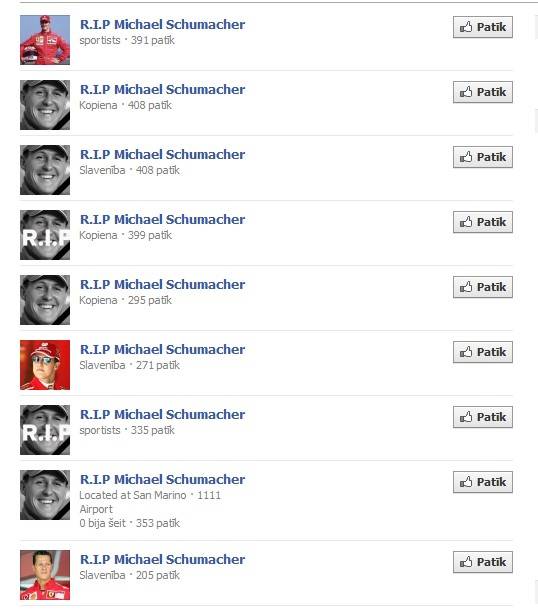Viewport: 538px width, 610px height.
Task: Like the sportists page with 335 patīk
Action: click(x=483, y=417)
